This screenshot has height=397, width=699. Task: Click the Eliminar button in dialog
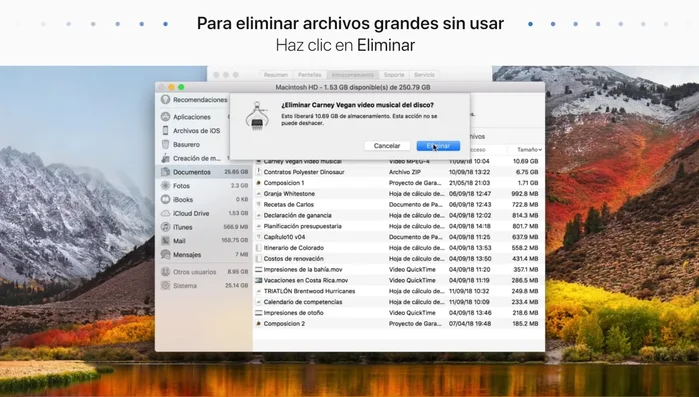point(438,146)
